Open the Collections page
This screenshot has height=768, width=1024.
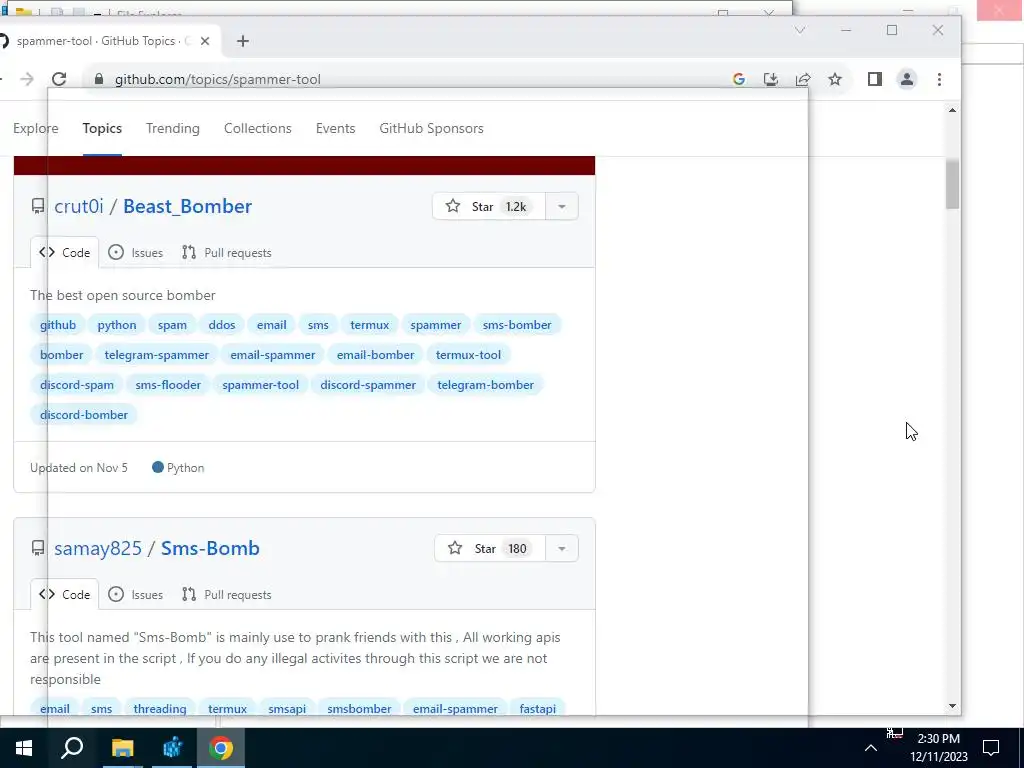(x=257, y=129)
